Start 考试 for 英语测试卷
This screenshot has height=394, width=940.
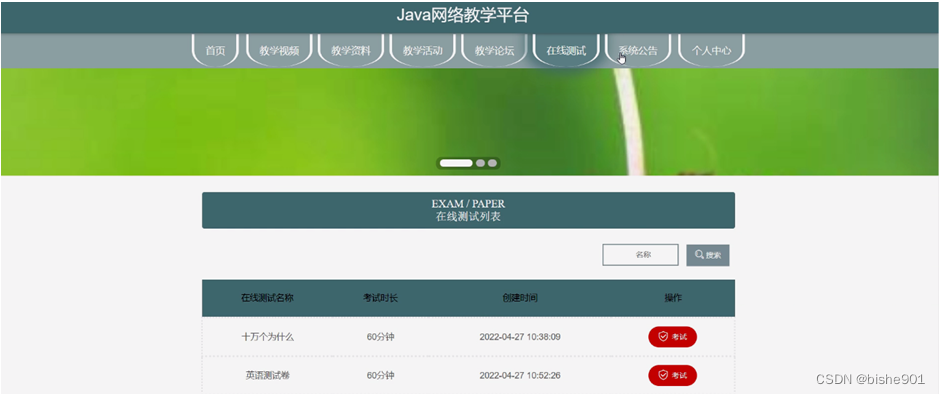[673, 375]
